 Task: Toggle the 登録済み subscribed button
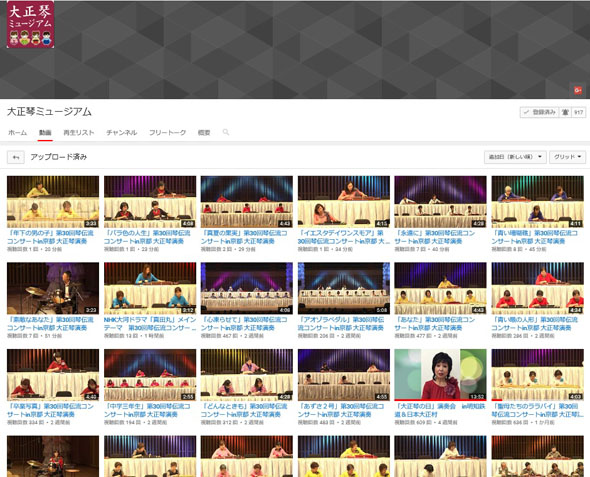(540, 112)
